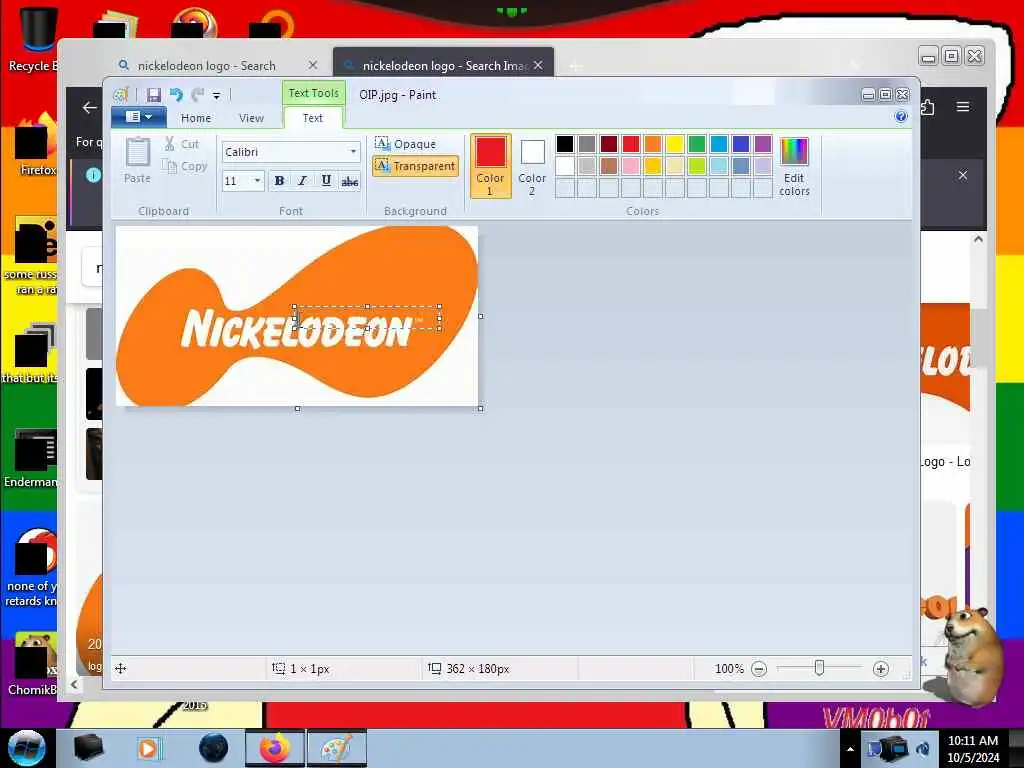Toggle Strikethrough text formatting
The height and width of the screenshot is (768, 1024).
coord(349,181)
